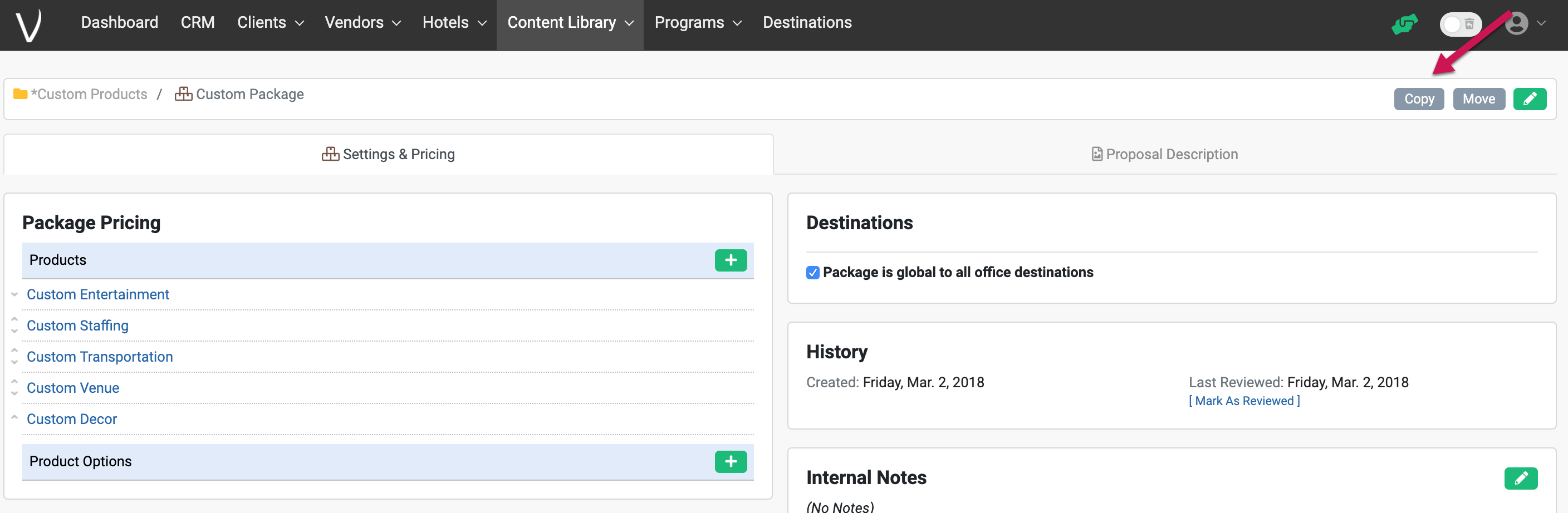Click the '(No Notes)' text under Internal Notes
Screen dimensions: 1568x513
[840, 506]
